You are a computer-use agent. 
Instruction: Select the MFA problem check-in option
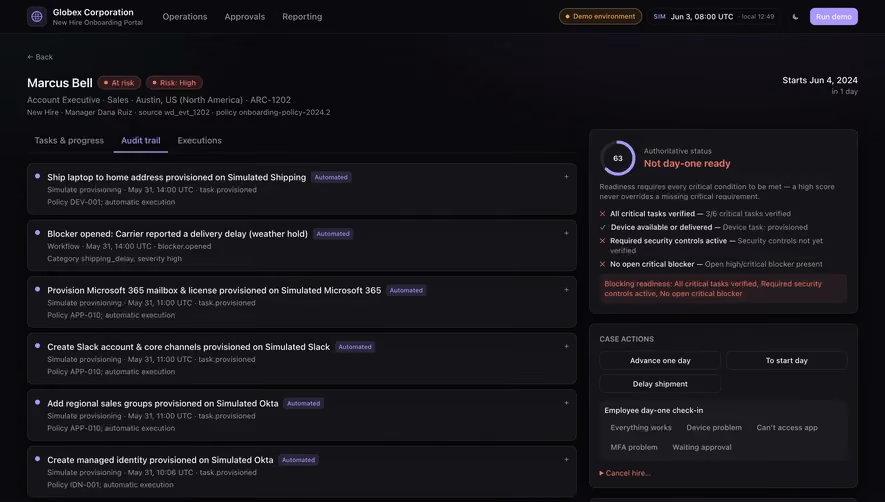pos(634,447)
